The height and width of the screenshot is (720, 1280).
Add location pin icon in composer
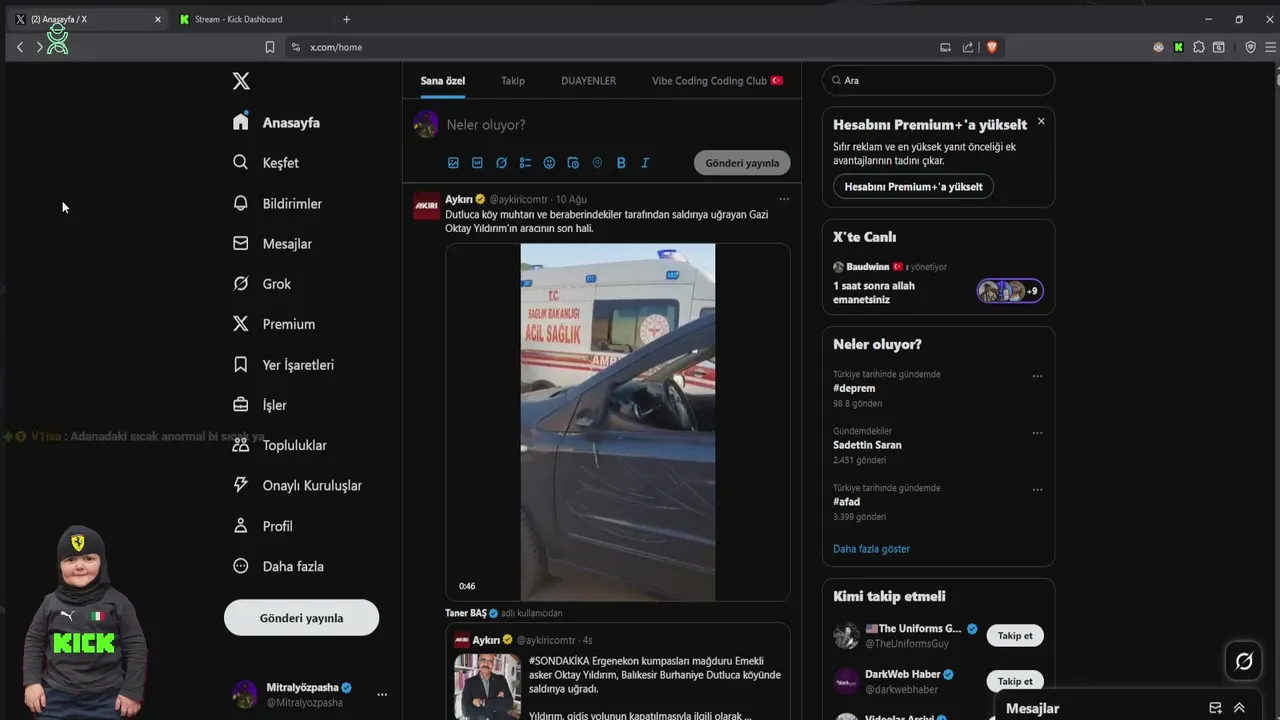coord(597,163)
